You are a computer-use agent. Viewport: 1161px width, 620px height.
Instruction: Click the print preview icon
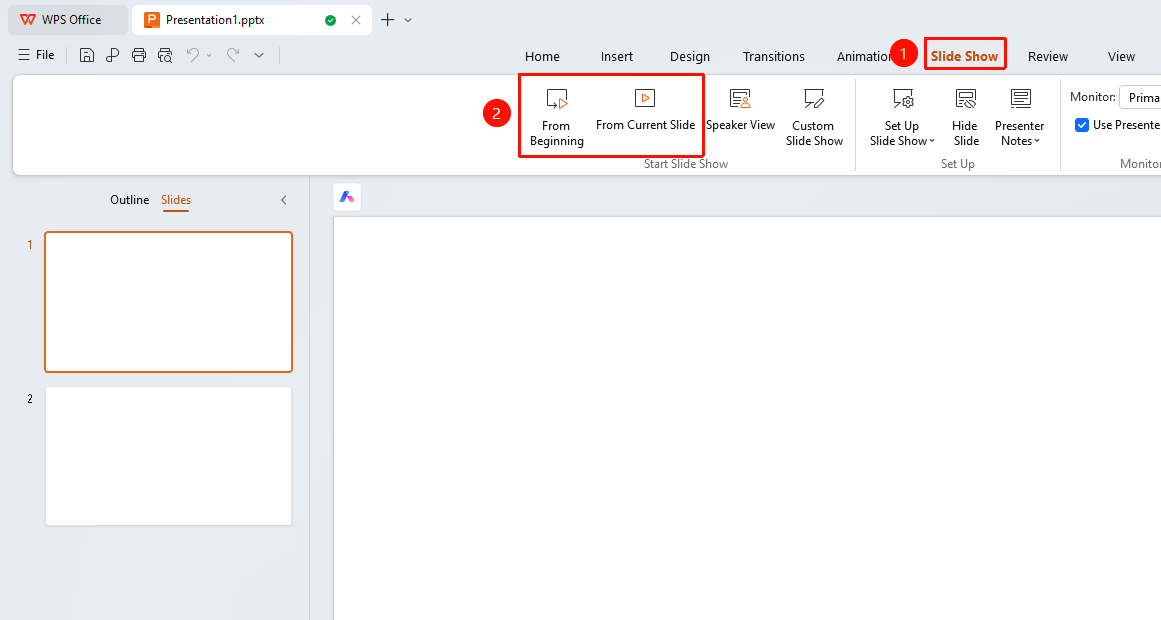click(165, 55)
